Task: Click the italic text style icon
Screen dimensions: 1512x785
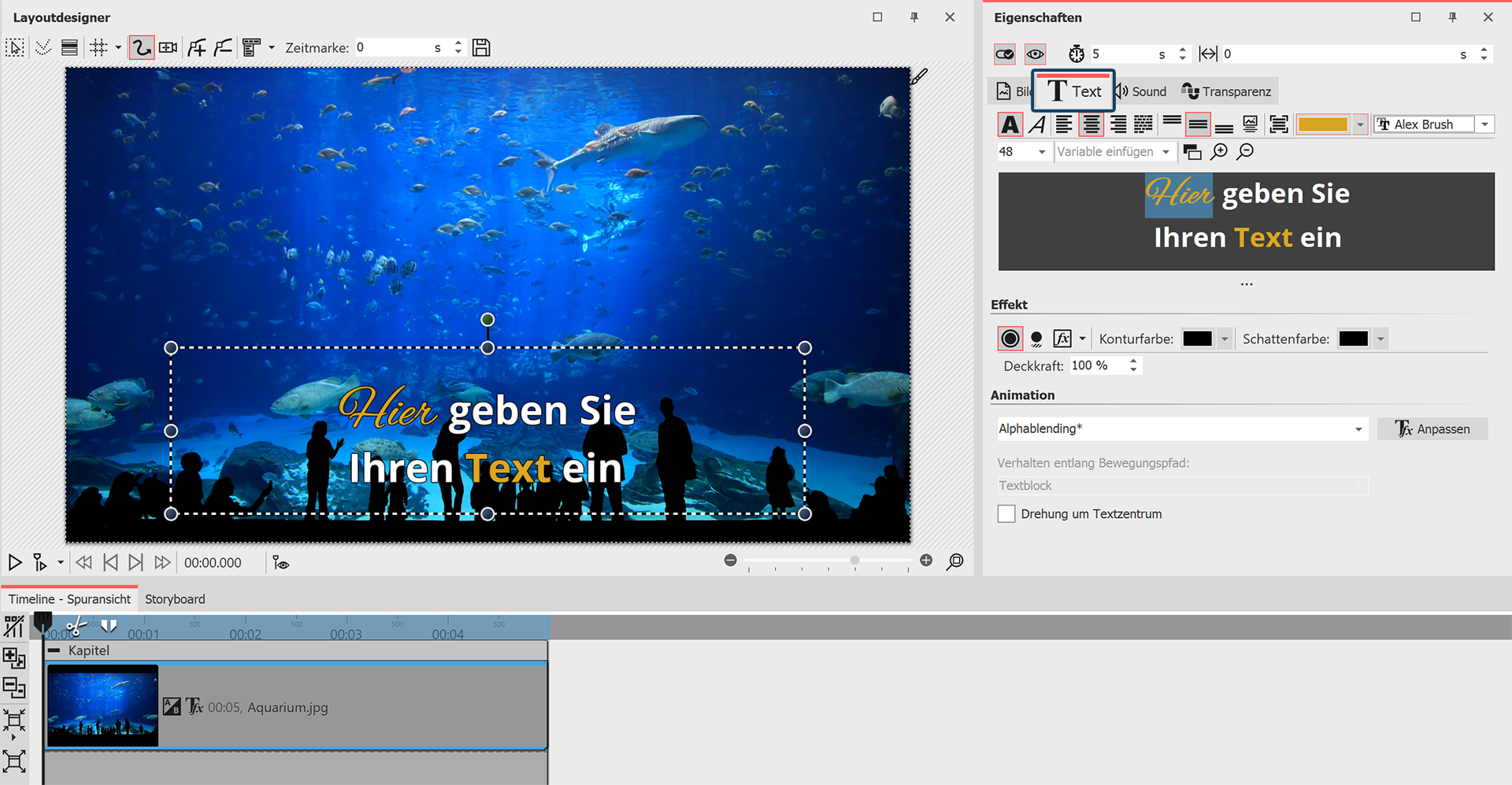Action: [1038, 124]
